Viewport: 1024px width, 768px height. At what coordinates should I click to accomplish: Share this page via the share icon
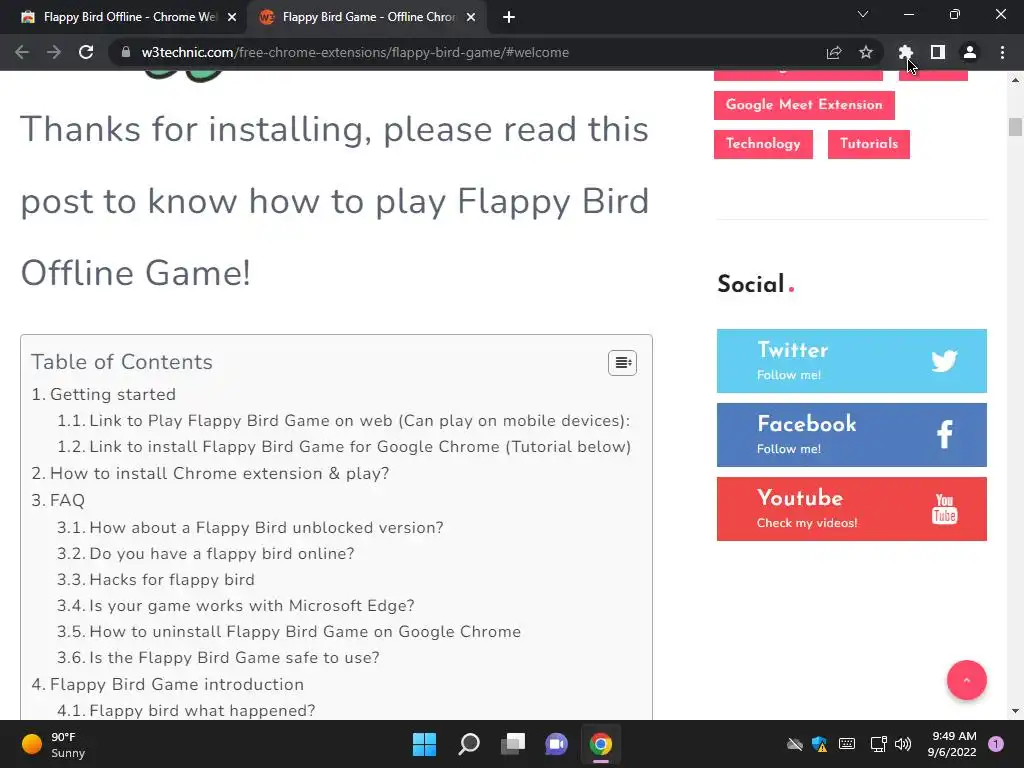tap(834, 52)
